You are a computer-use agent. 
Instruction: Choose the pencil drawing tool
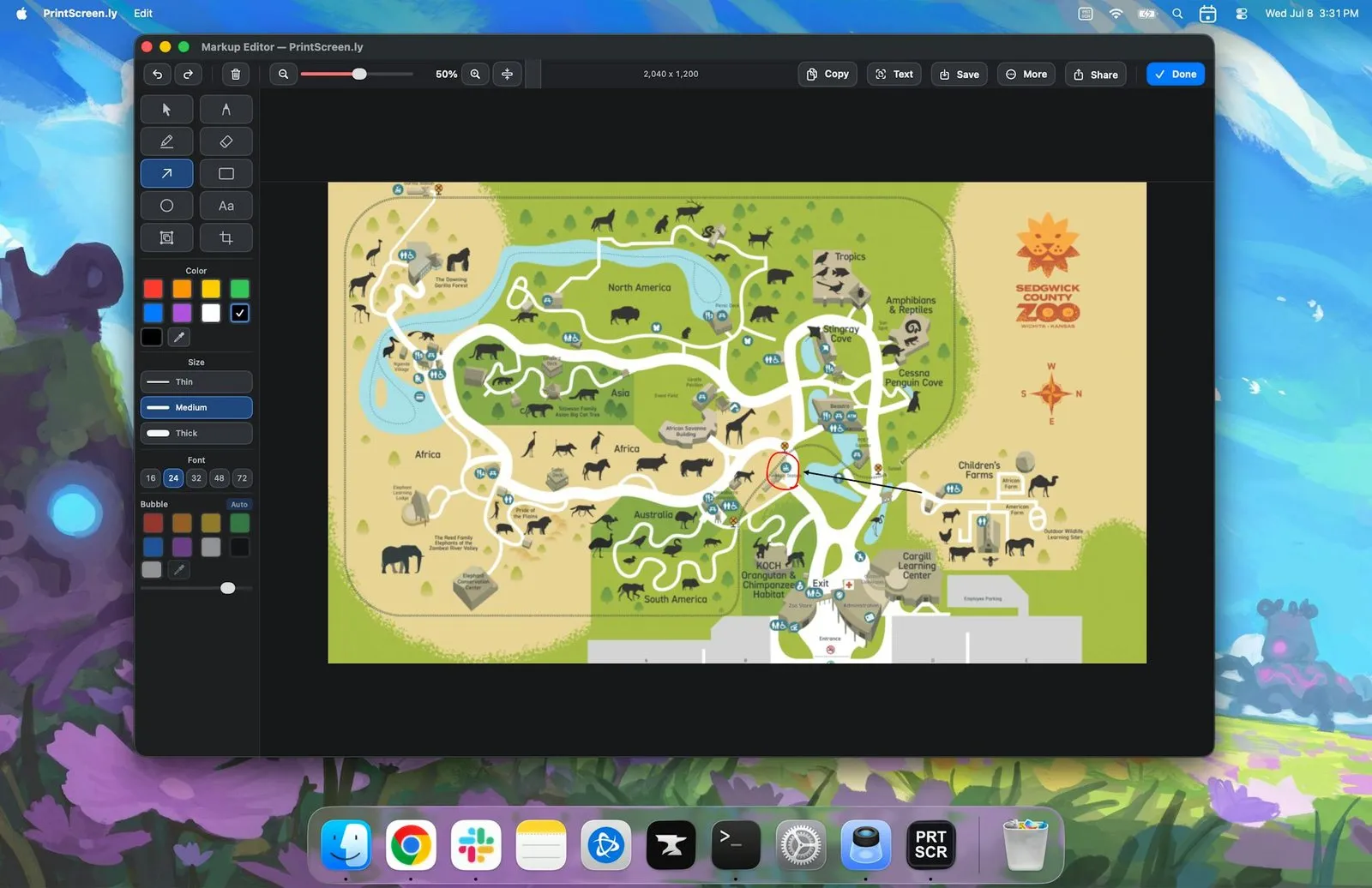(x=166, y=141)
